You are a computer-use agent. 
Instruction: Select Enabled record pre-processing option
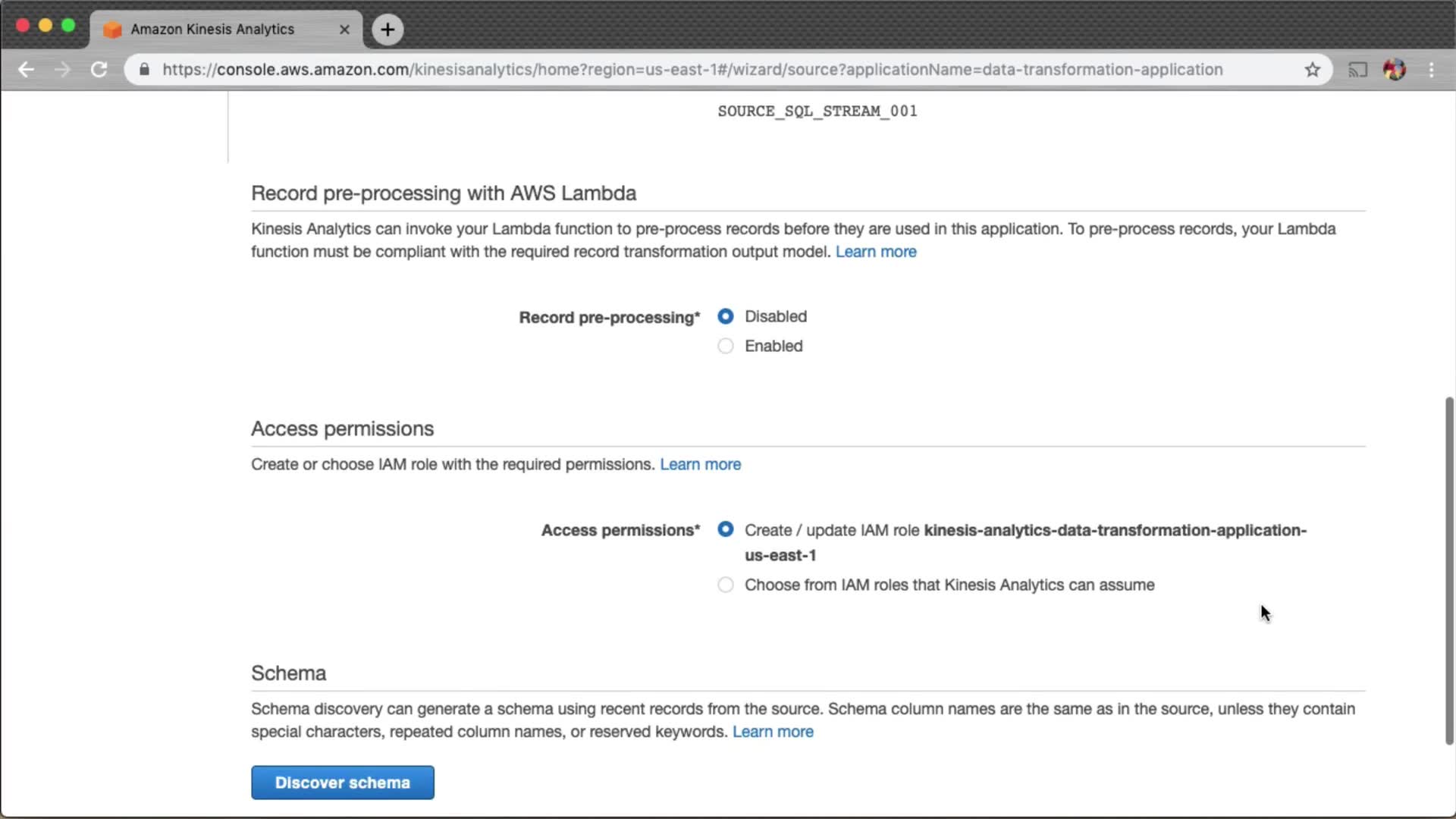pyautogui.click(x=726, y=346)
